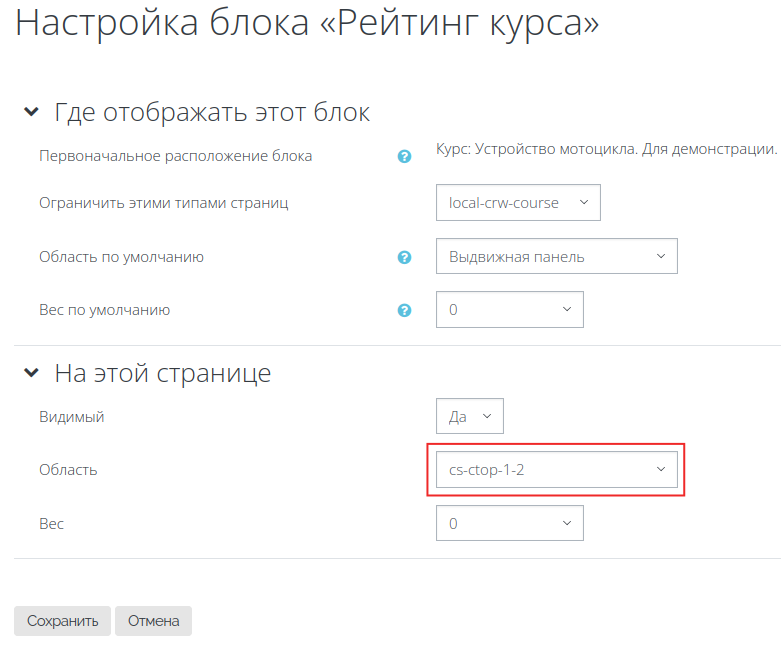Click the Сохранить button
781x646 pixels.
point(62,621)
